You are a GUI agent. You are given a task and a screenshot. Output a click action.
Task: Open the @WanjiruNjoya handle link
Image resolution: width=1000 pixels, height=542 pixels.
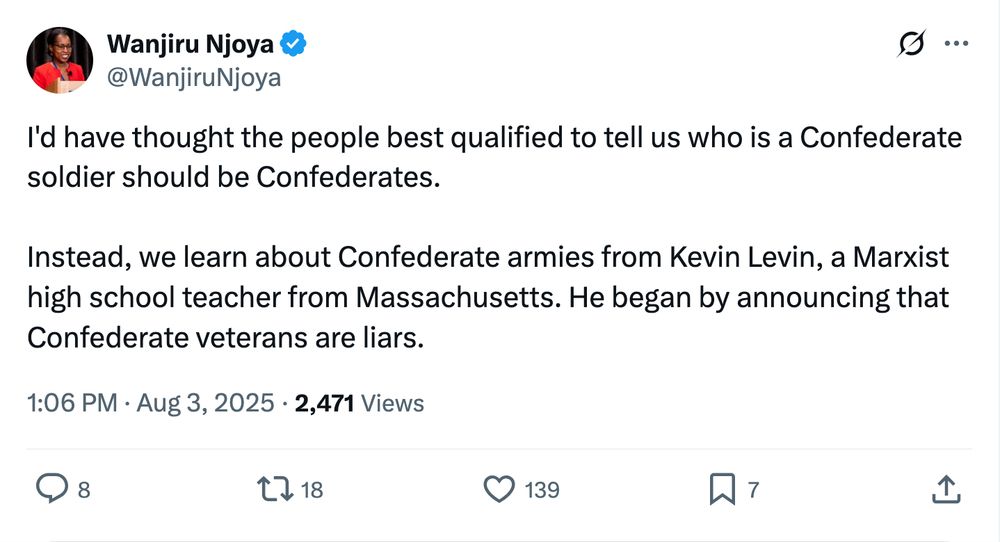click(x=194, y=77)
